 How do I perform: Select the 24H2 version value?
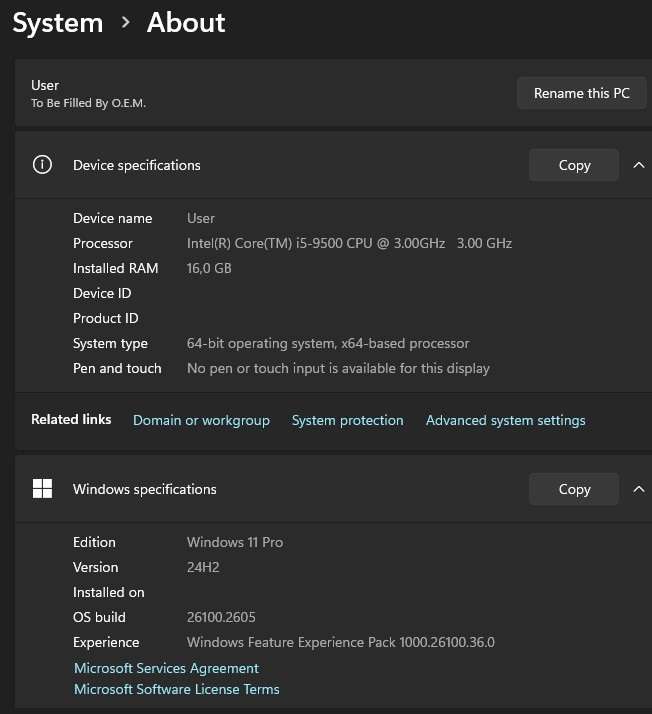(203, 567)
